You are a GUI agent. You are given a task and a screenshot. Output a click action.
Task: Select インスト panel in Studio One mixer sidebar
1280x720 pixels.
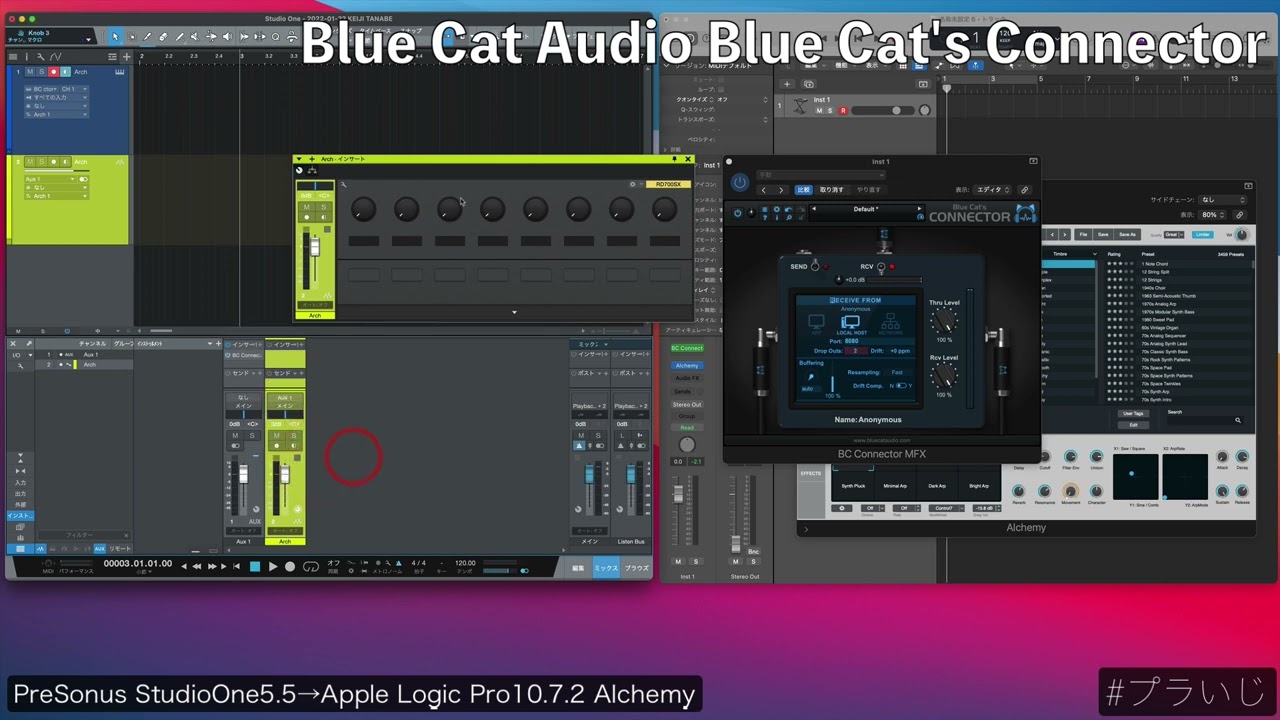[x=20, y=516]
